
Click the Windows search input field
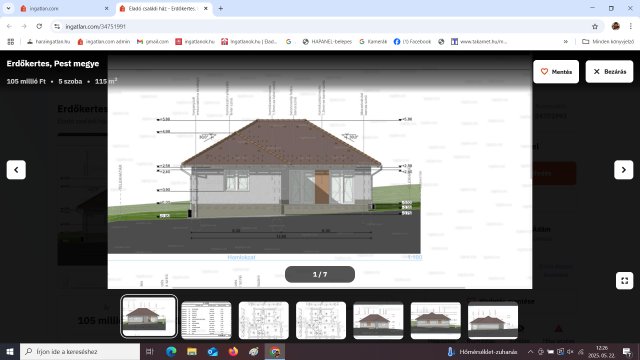click(80, 351)
